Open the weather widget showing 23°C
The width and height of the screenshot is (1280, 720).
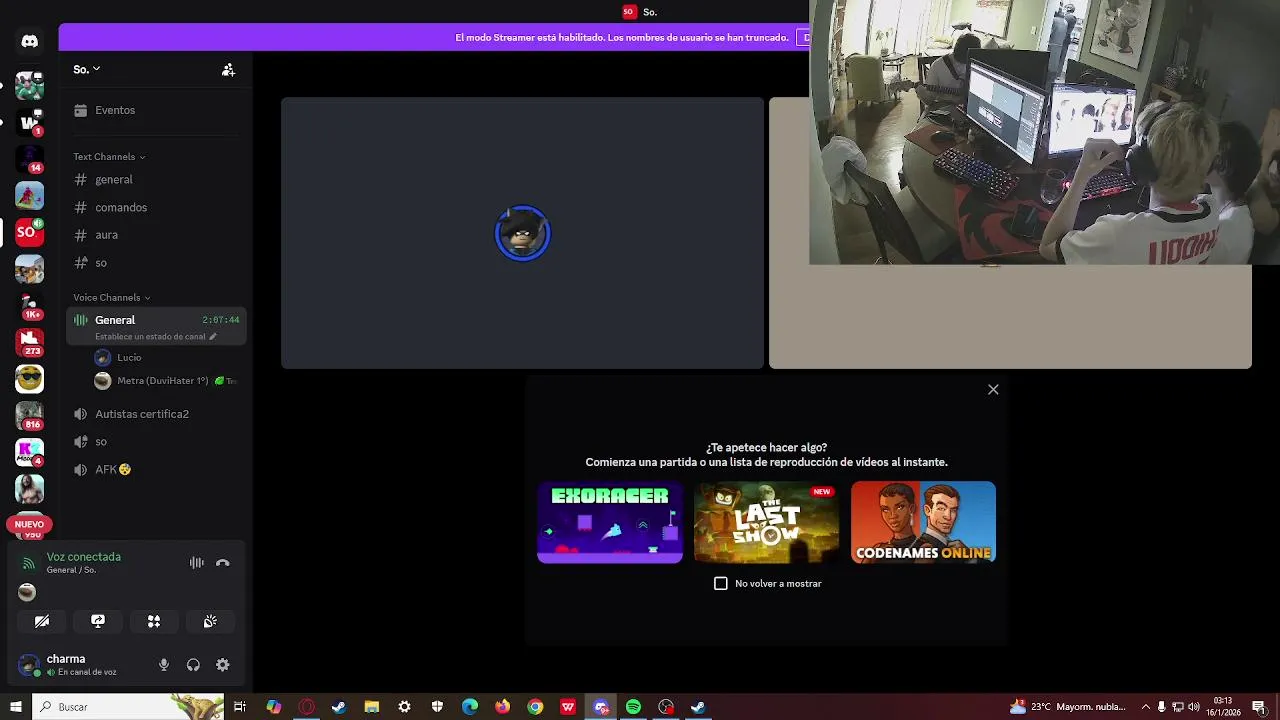[x=1067, y=707]
